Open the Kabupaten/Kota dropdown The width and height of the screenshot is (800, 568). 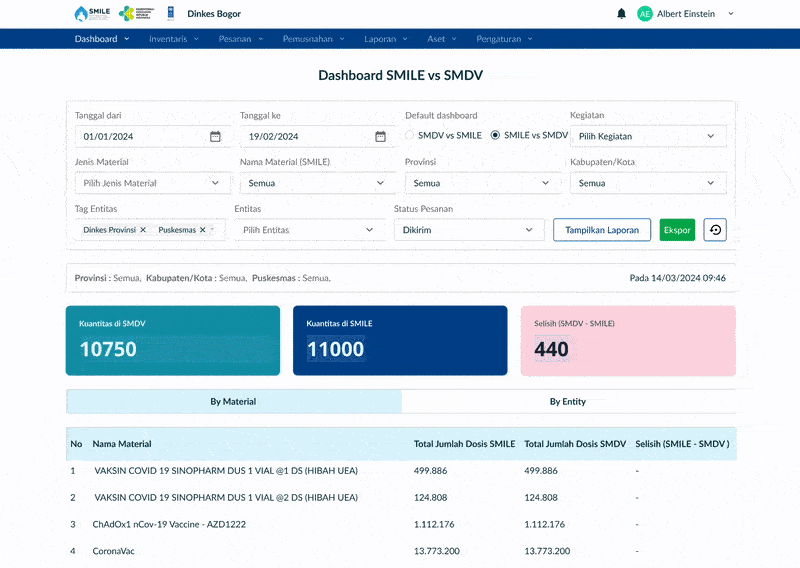tap(648, 183)
